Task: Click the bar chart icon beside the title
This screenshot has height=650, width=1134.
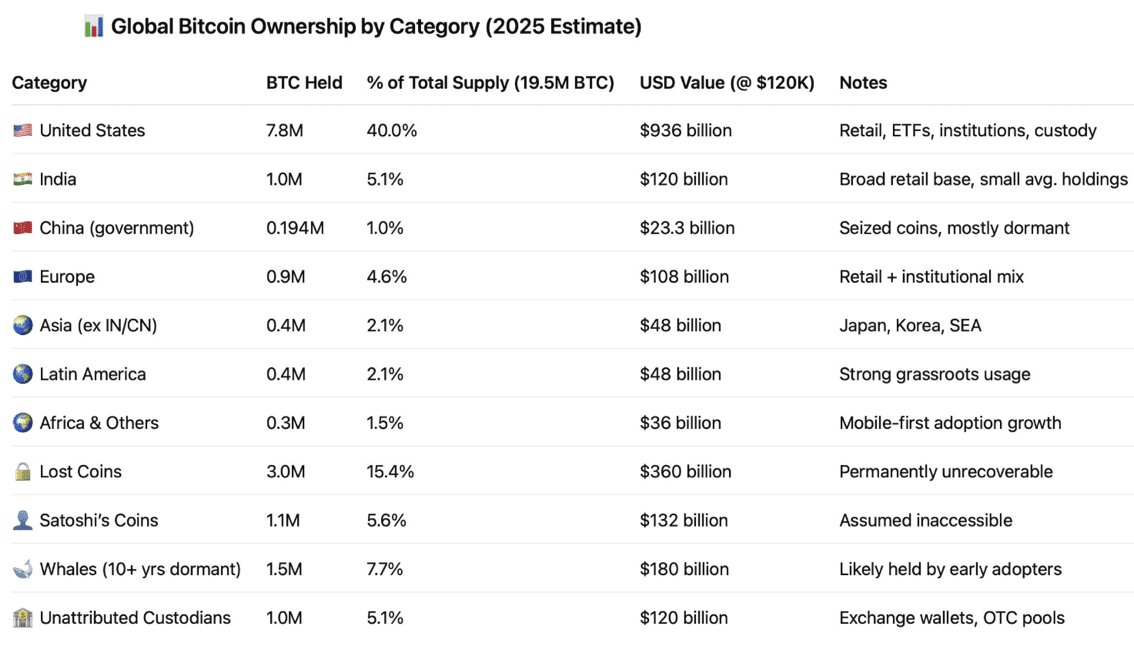Action: coord(93,27)
